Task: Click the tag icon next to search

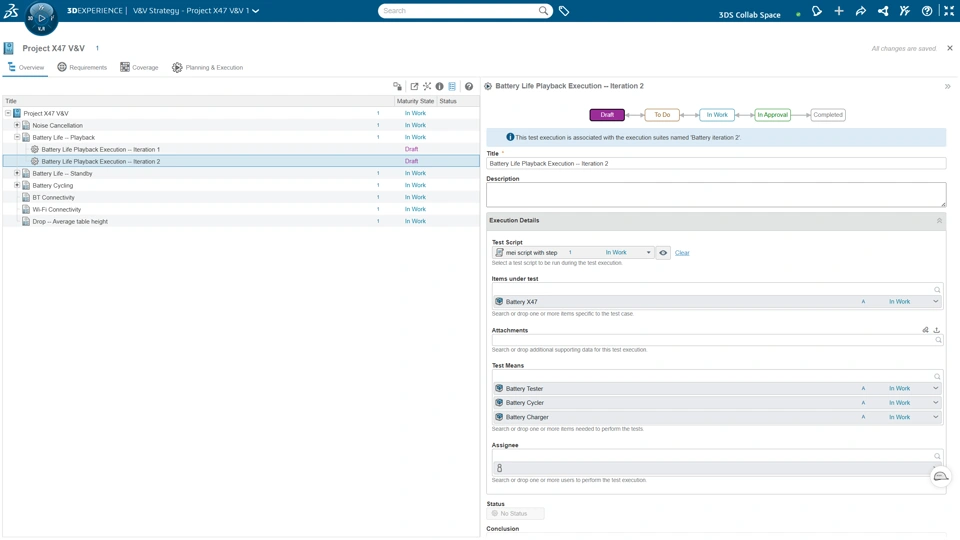Action: click(564, 11)
